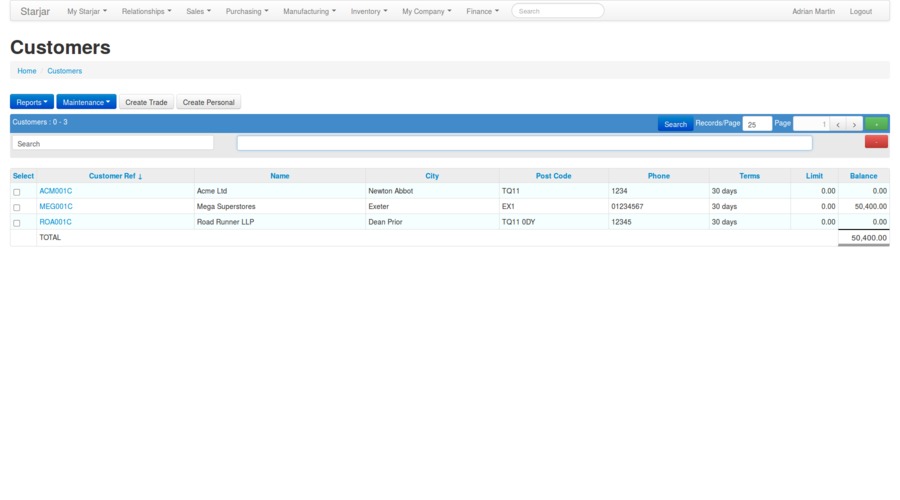Open the Finance menu dropdown
Viewport: 900px width, 500px height.
(x=482, y=11)
